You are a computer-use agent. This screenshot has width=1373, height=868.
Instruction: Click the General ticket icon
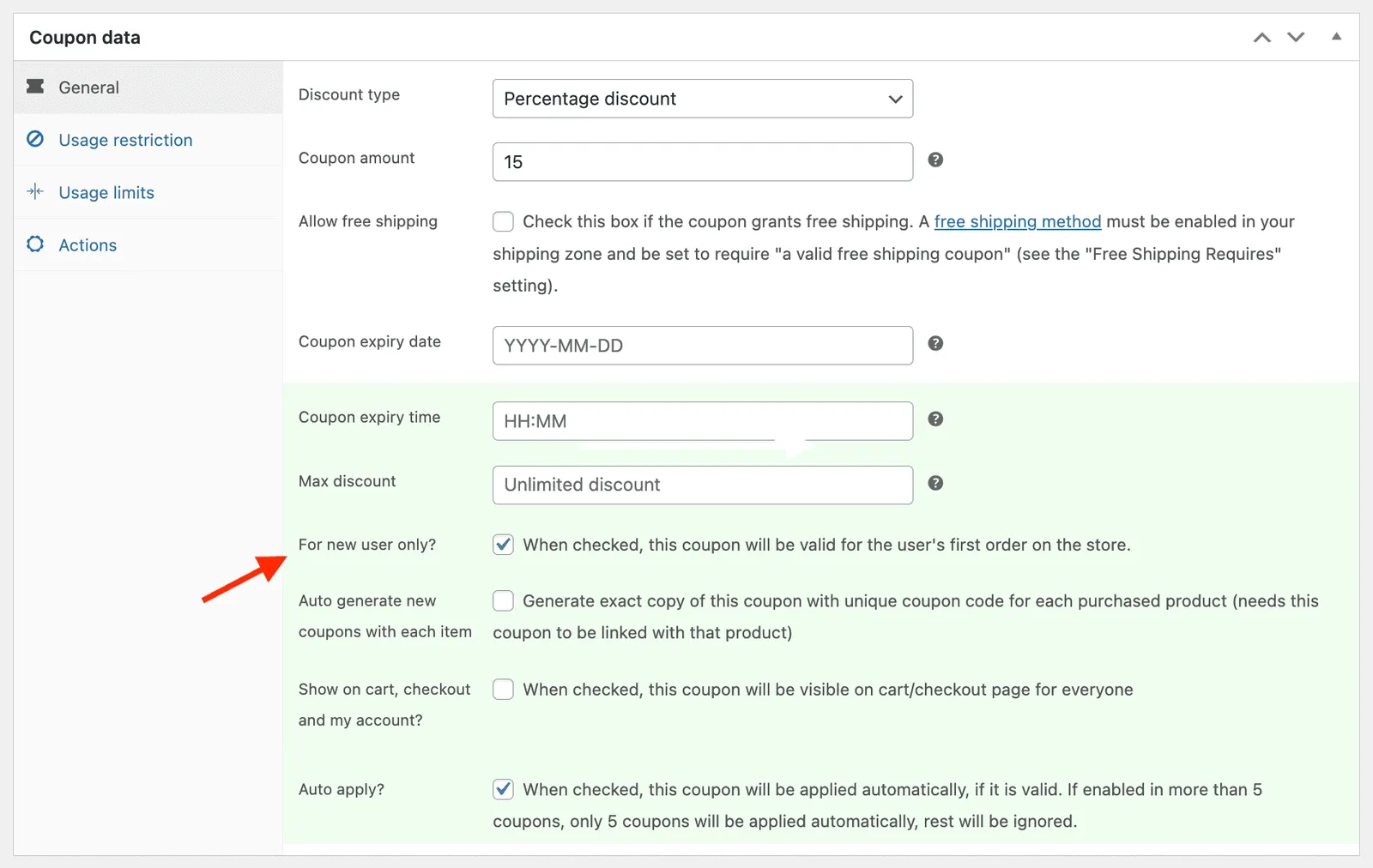point(35,87)
